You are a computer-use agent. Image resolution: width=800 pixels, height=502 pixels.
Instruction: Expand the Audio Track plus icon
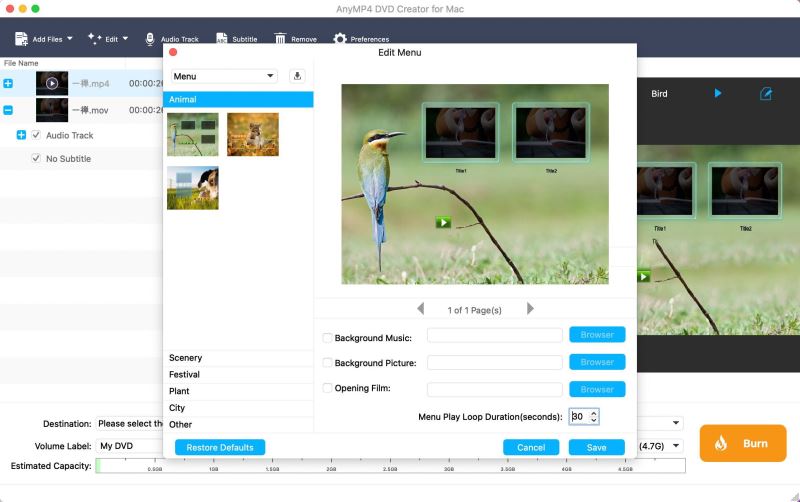pyautogui.click(x=21, y=135)
